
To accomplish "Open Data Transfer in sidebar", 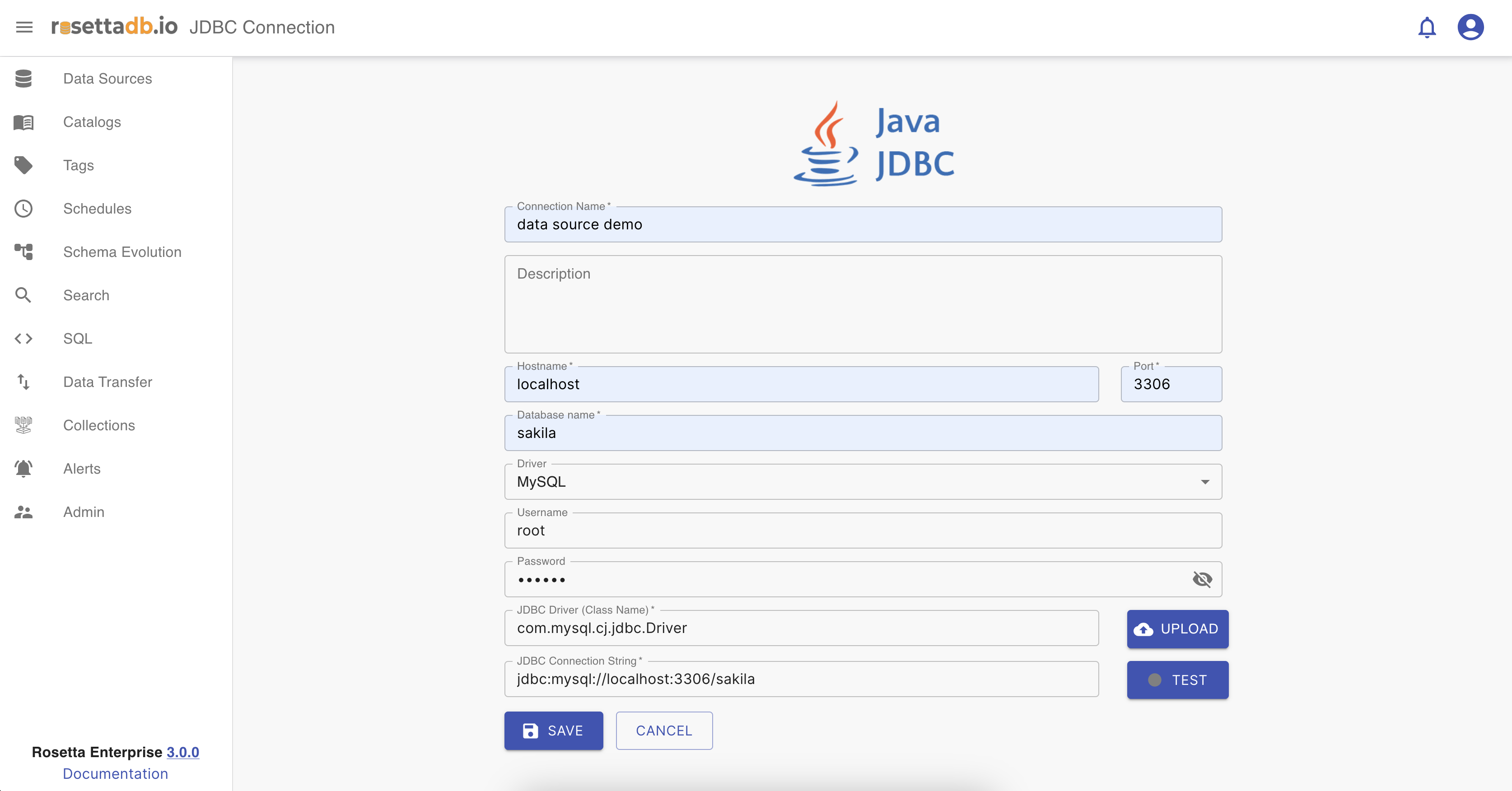I will [107, 382].
